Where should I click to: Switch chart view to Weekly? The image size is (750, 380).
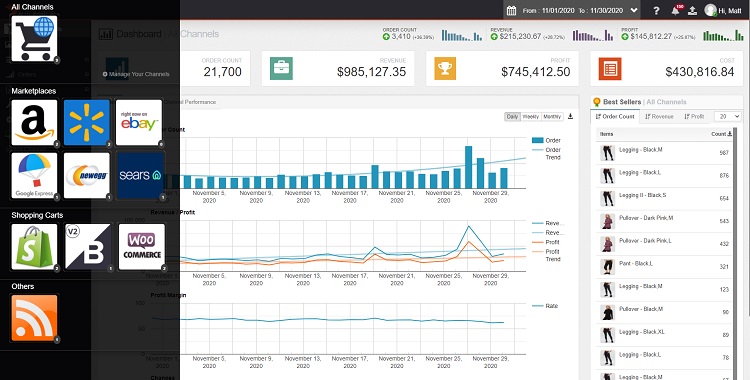click(x=530, y=117)
